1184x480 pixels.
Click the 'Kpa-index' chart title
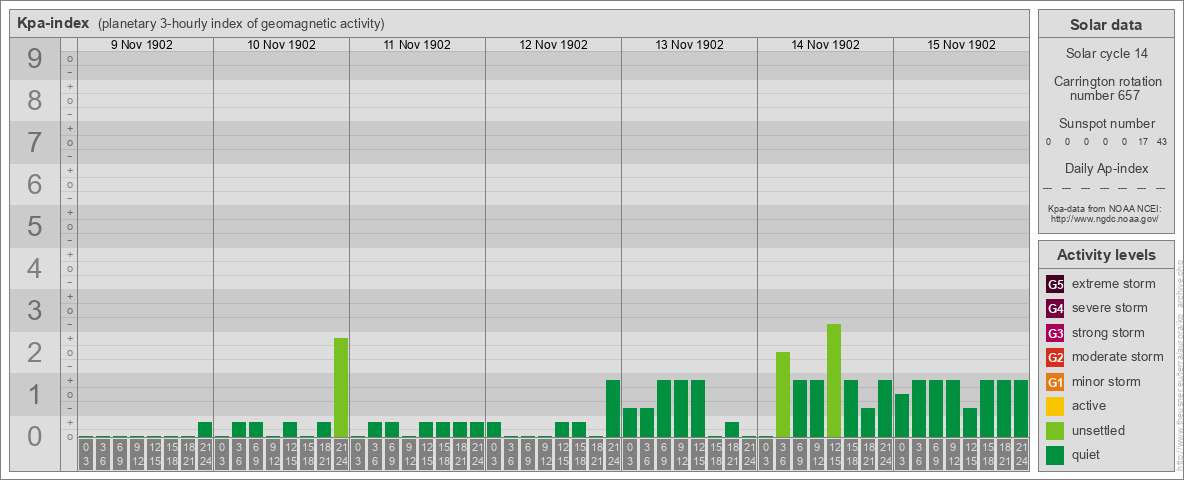(x=53, y=23)
